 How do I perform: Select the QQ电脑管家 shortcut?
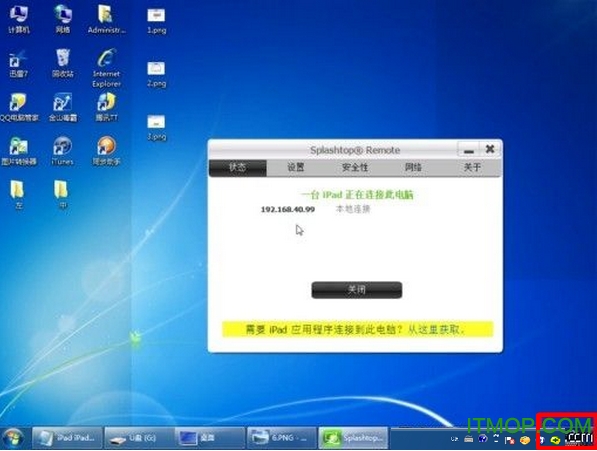coord(19,107)
